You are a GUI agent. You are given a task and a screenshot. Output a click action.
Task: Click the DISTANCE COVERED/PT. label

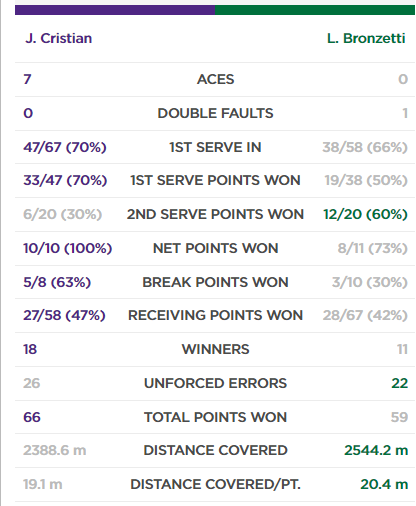pos(215,484)
